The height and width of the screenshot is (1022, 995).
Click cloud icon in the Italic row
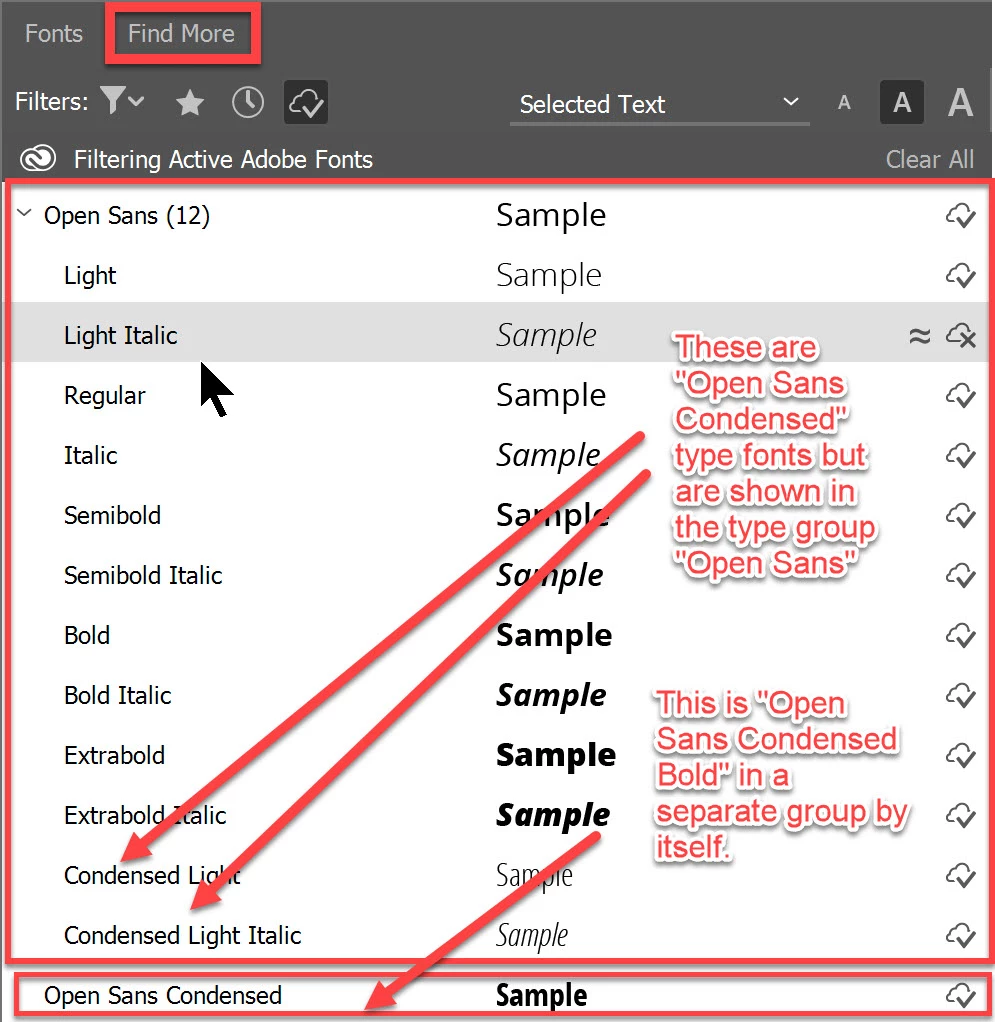pos(960,456)
